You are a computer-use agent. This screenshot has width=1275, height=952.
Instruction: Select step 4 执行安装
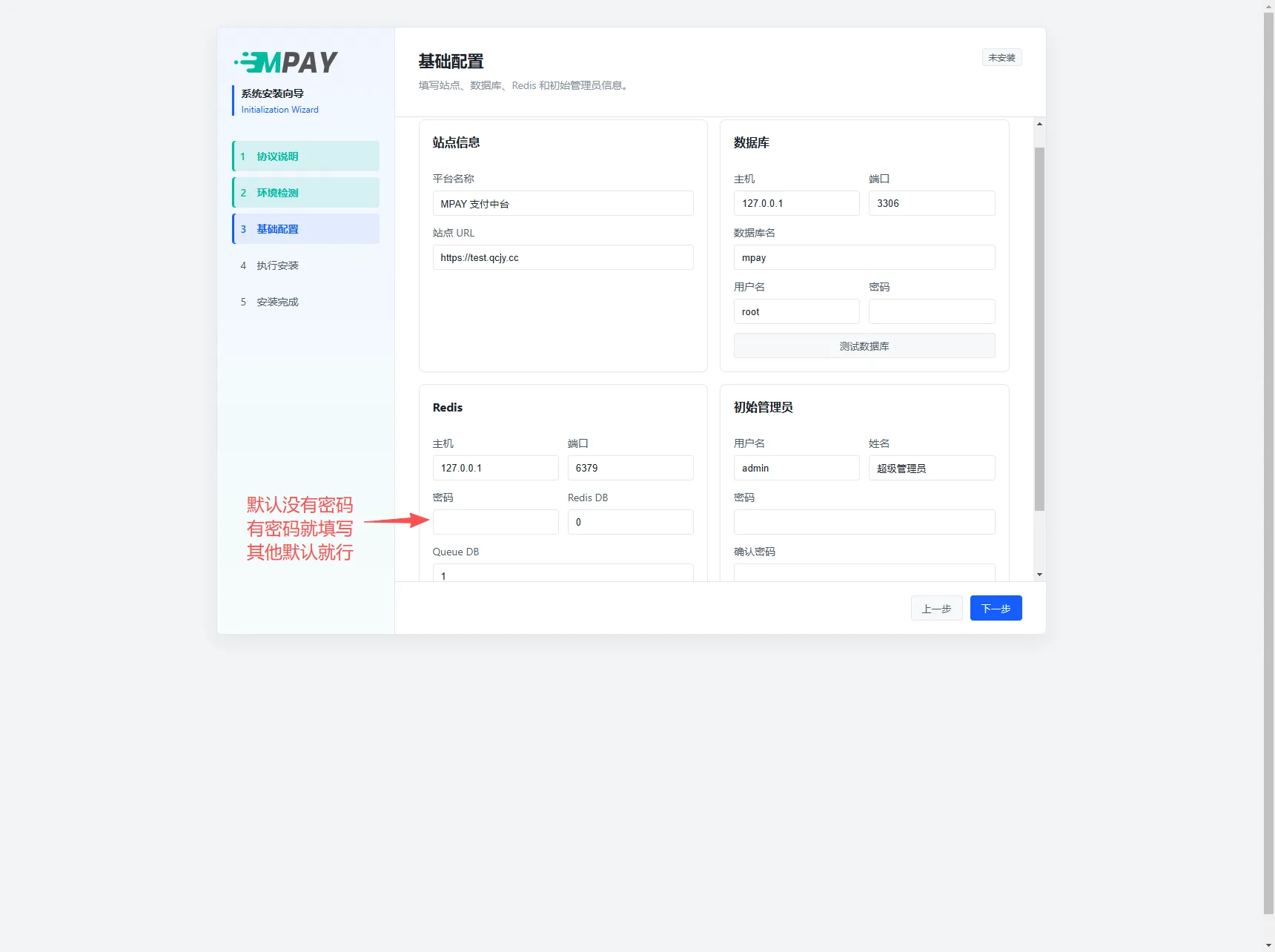305,265
